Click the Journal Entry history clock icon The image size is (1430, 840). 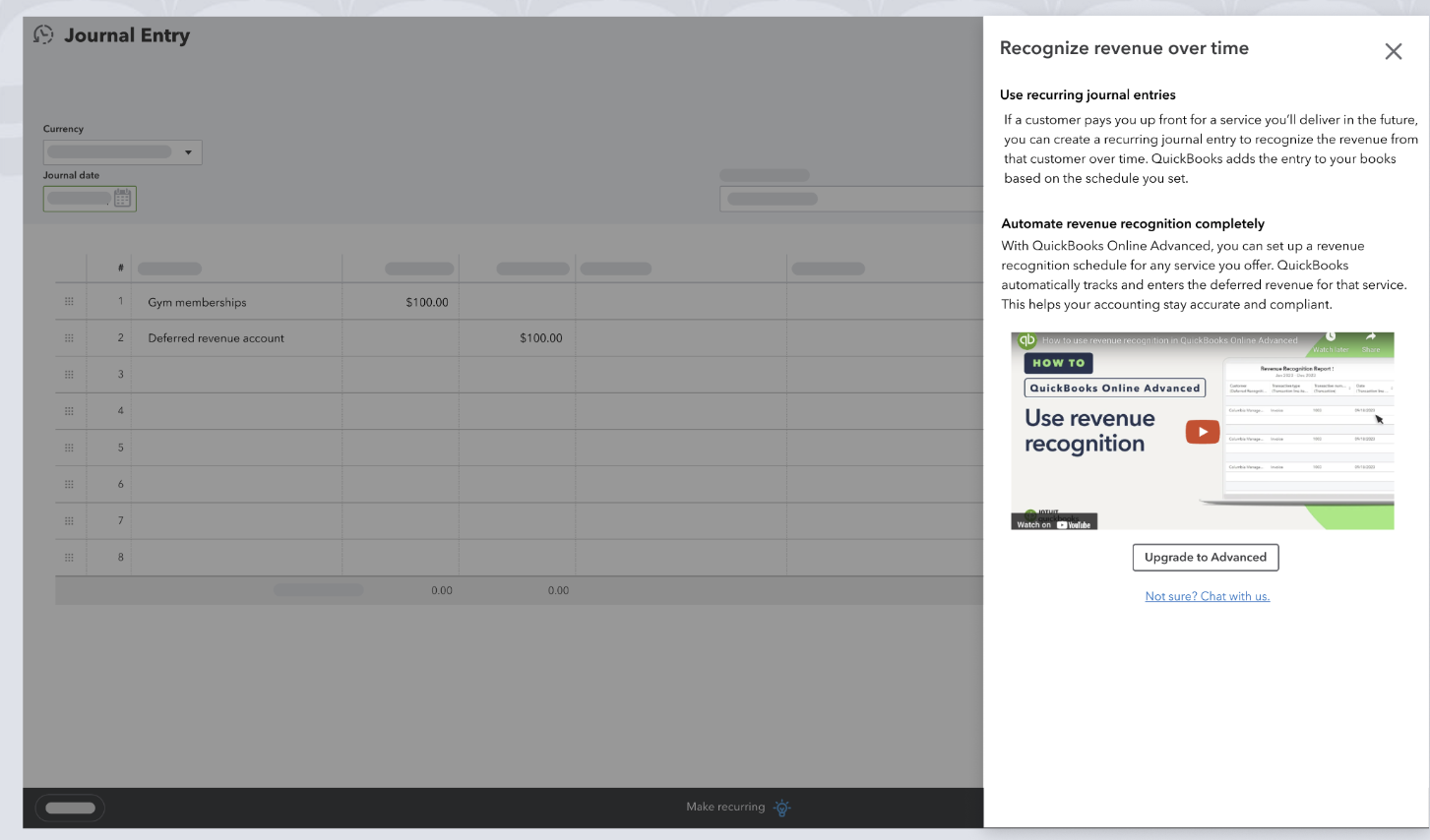(x=43, y=34)
